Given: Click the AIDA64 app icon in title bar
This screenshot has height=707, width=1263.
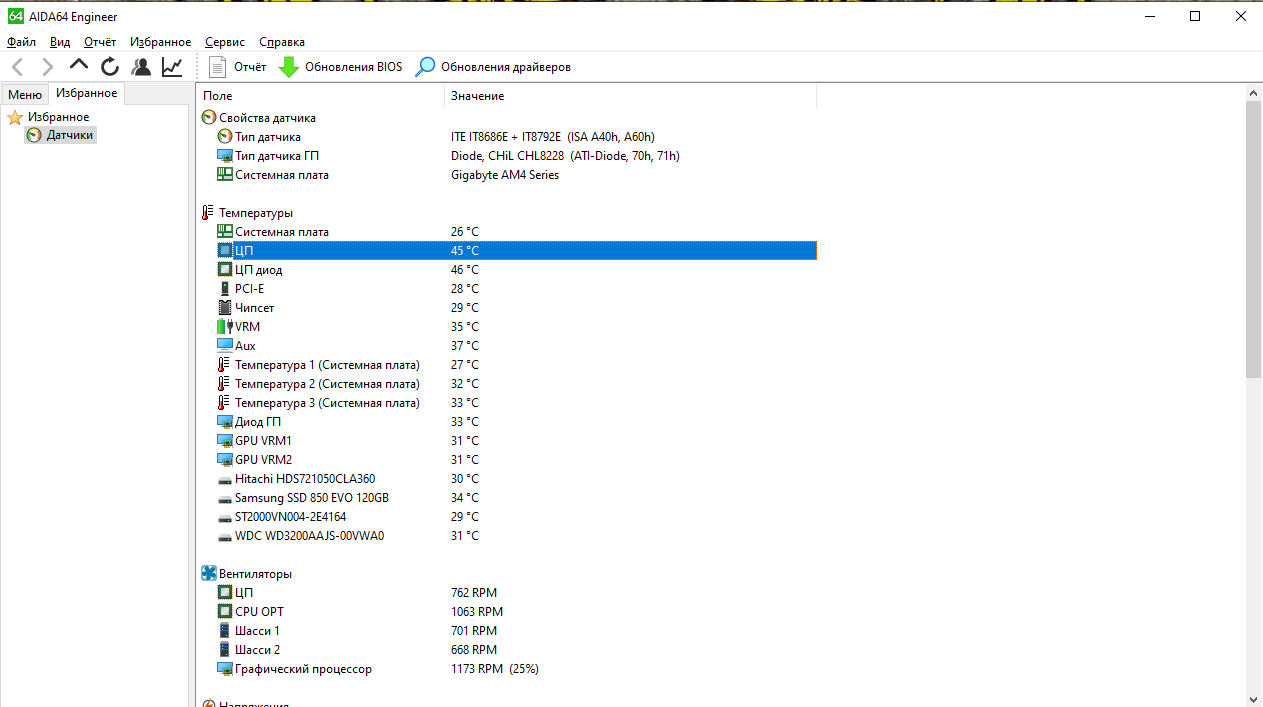Looking at the screenshot, I should (x=15, y=16).
